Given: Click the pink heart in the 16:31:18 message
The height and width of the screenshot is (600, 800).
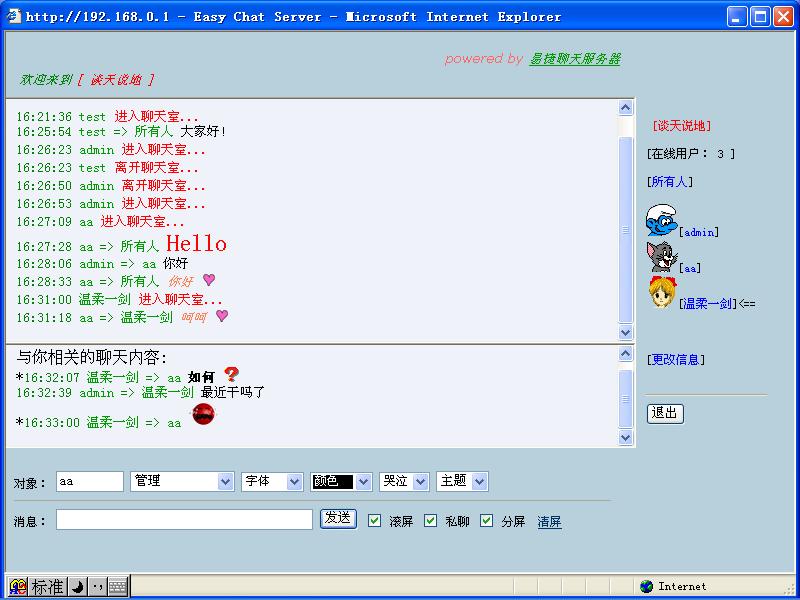Looking at the screenshot, I should click(x=222, y=316).
